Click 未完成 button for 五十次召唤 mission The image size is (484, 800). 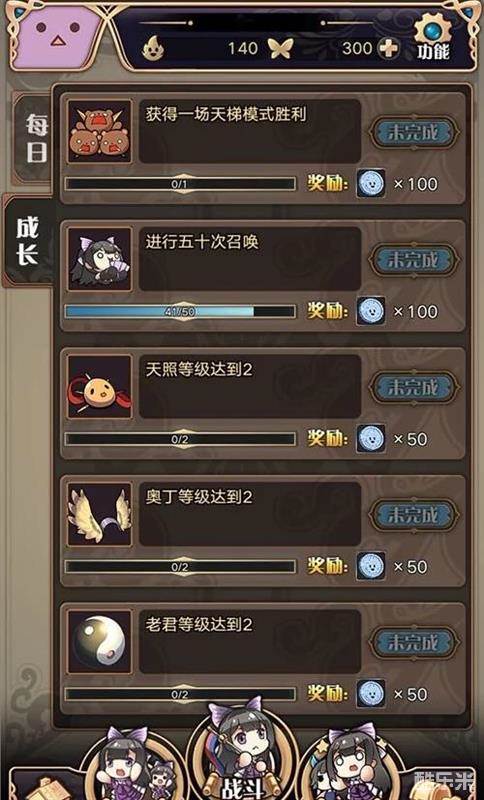(414, 260)
